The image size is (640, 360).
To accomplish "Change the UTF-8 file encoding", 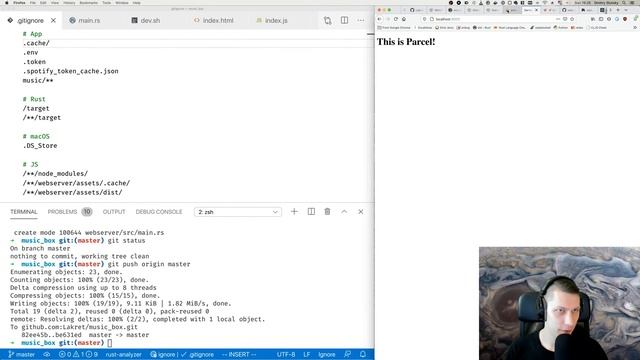I will click(286, 354).
